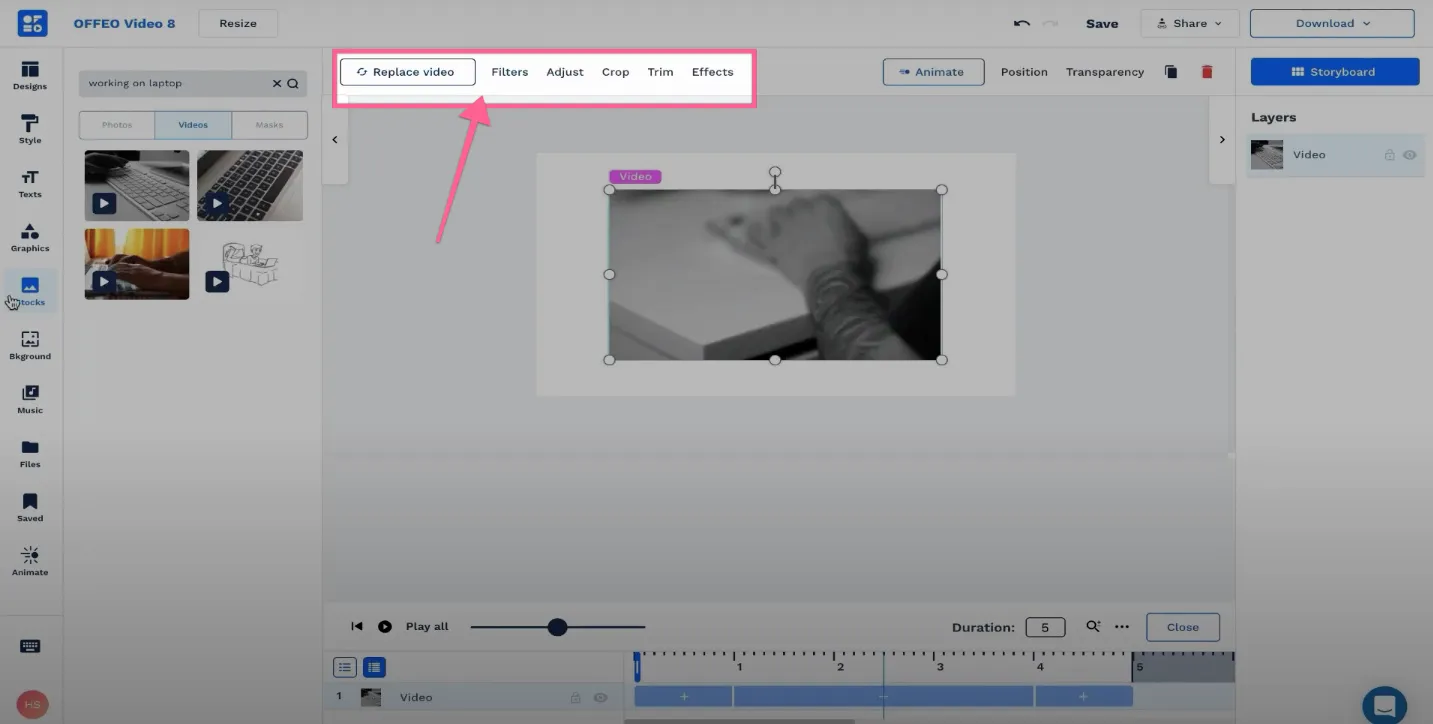Viewport: 1433px width, 724px height.
Task: Close the timeline panel
Action: coord(1182,627)
